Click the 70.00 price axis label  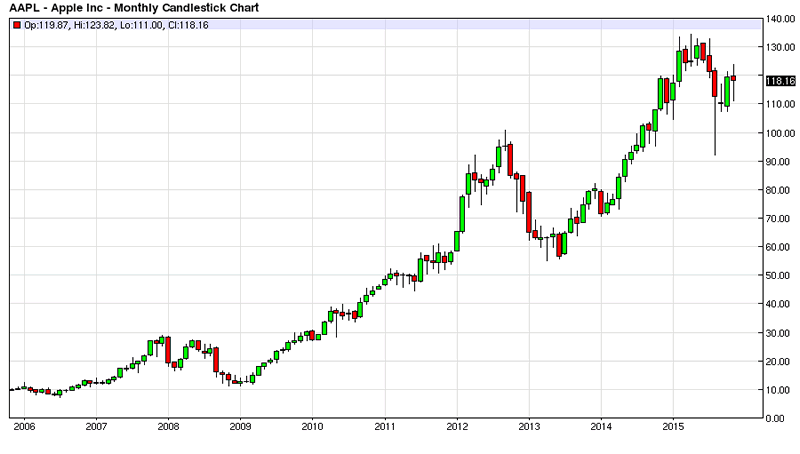click(778, 218)
